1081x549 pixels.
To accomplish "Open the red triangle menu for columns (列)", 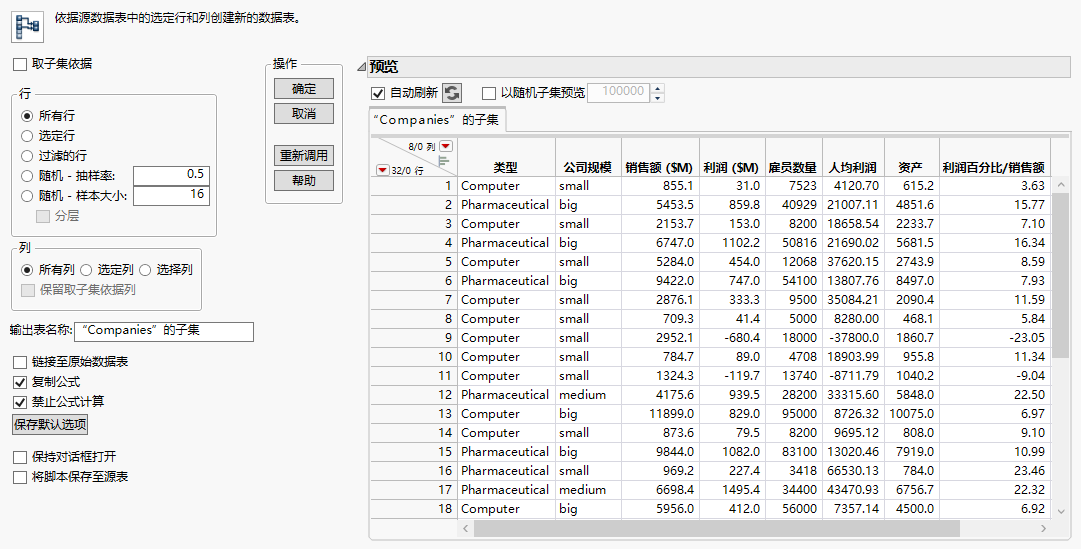I will pyautogui.click(x=446, y=146).
